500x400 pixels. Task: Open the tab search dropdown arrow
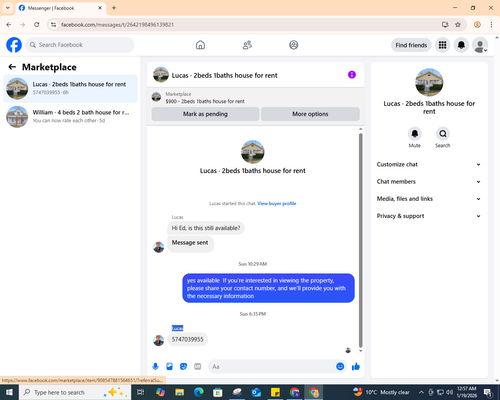click(8, 8)
